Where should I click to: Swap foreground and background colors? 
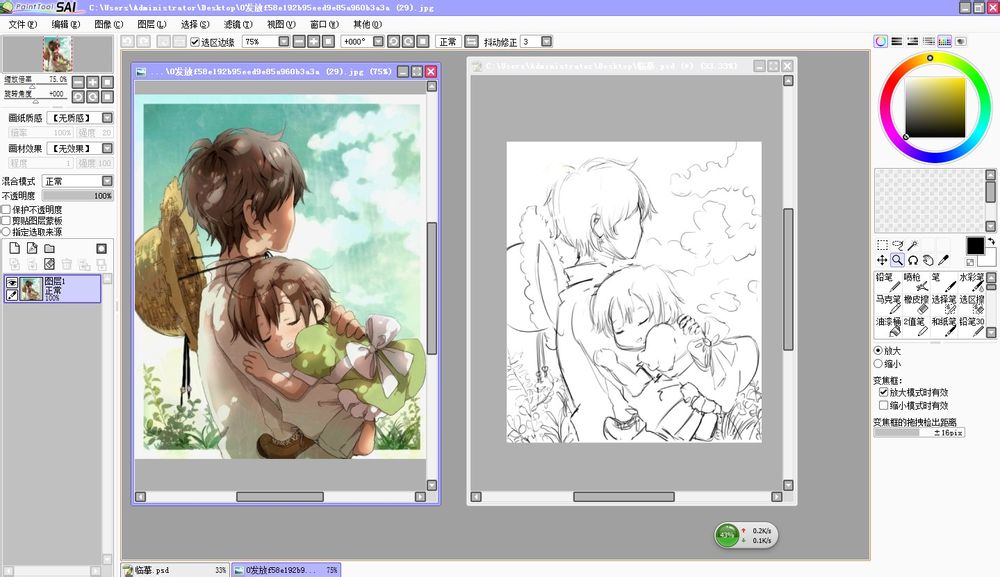pyautogui.click(x=991, y=242)
